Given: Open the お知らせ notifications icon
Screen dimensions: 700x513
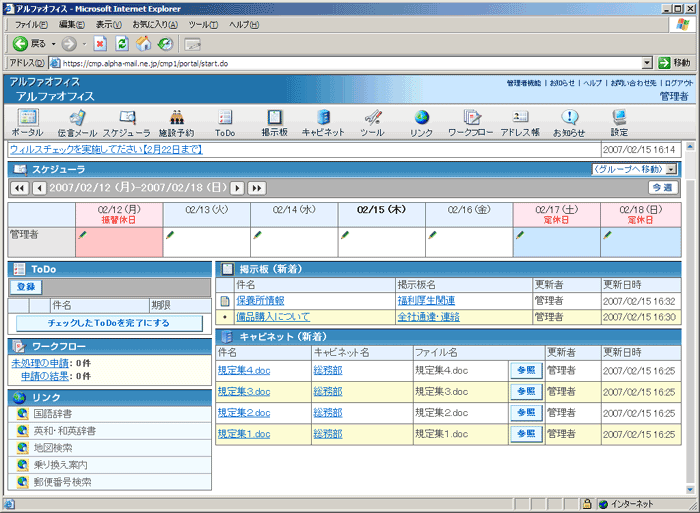Looking at the screenshot, I should (569, 123).
